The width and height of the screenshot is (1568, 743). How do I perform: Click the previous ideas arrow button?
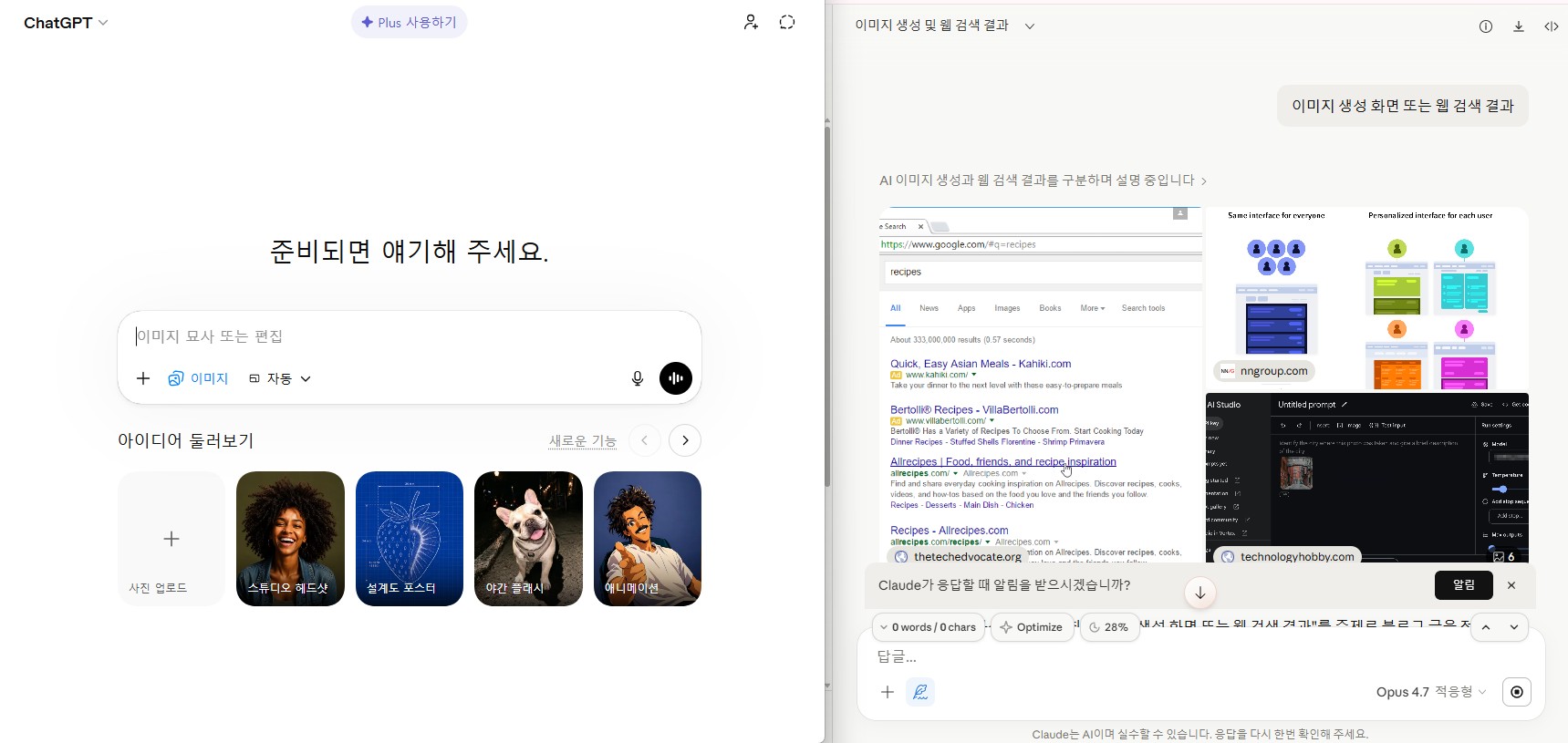(x=645, y=440)
